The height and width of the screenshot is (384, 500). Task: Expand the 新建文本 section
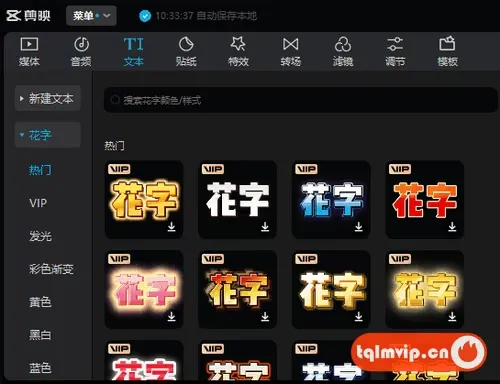[x=48, y=98]
